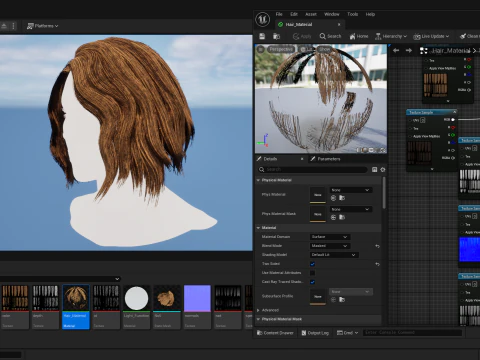Focus the console command input field
This screenshot has width=480, height=360.
point(413,332)
